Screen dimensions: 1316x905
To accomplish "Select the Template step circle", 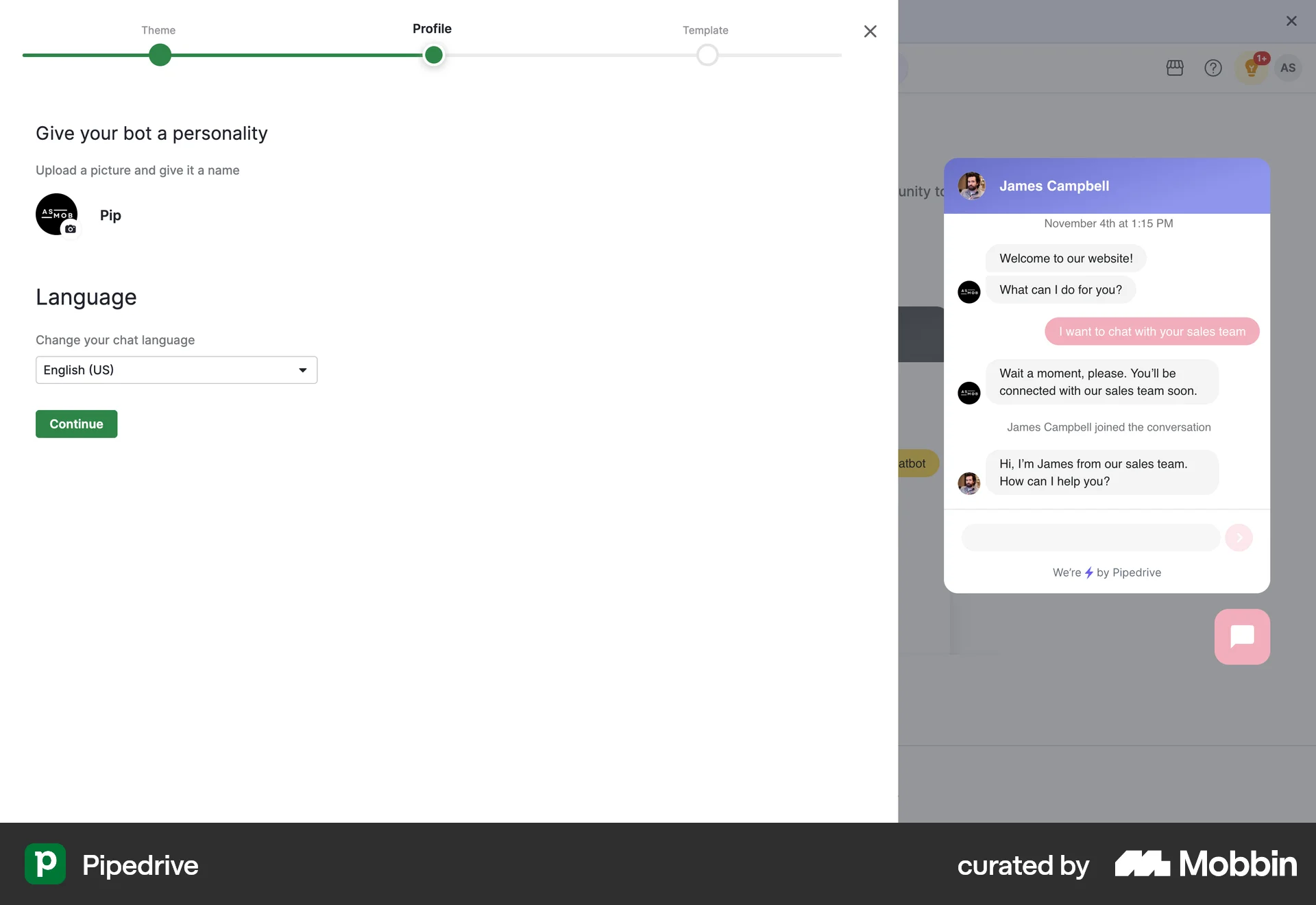I will (707, 55).
